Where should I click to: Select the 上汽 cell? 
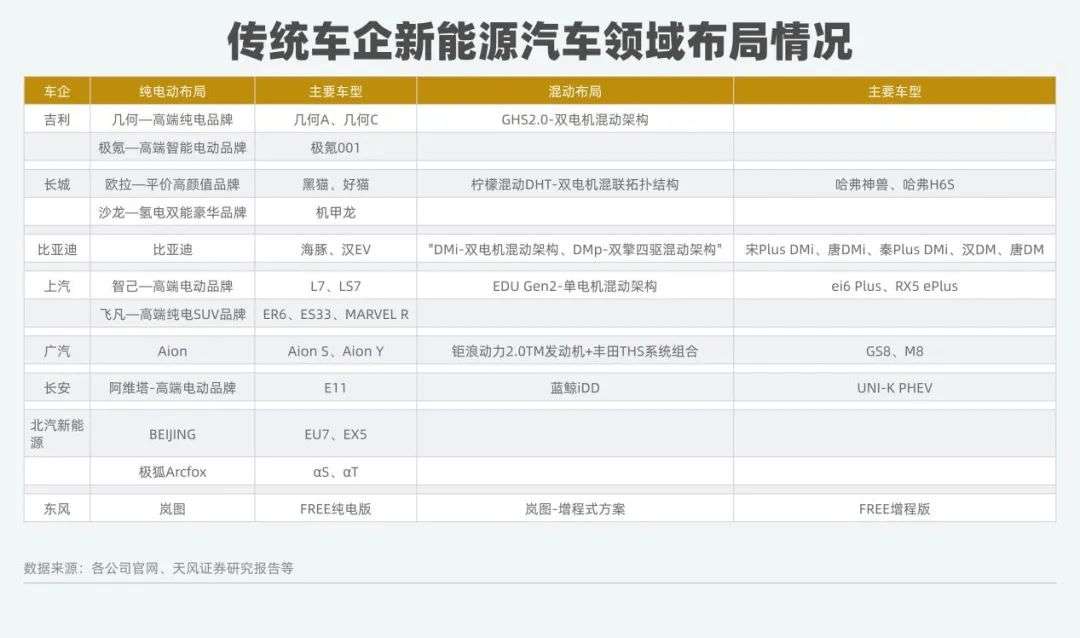(57, 286)
